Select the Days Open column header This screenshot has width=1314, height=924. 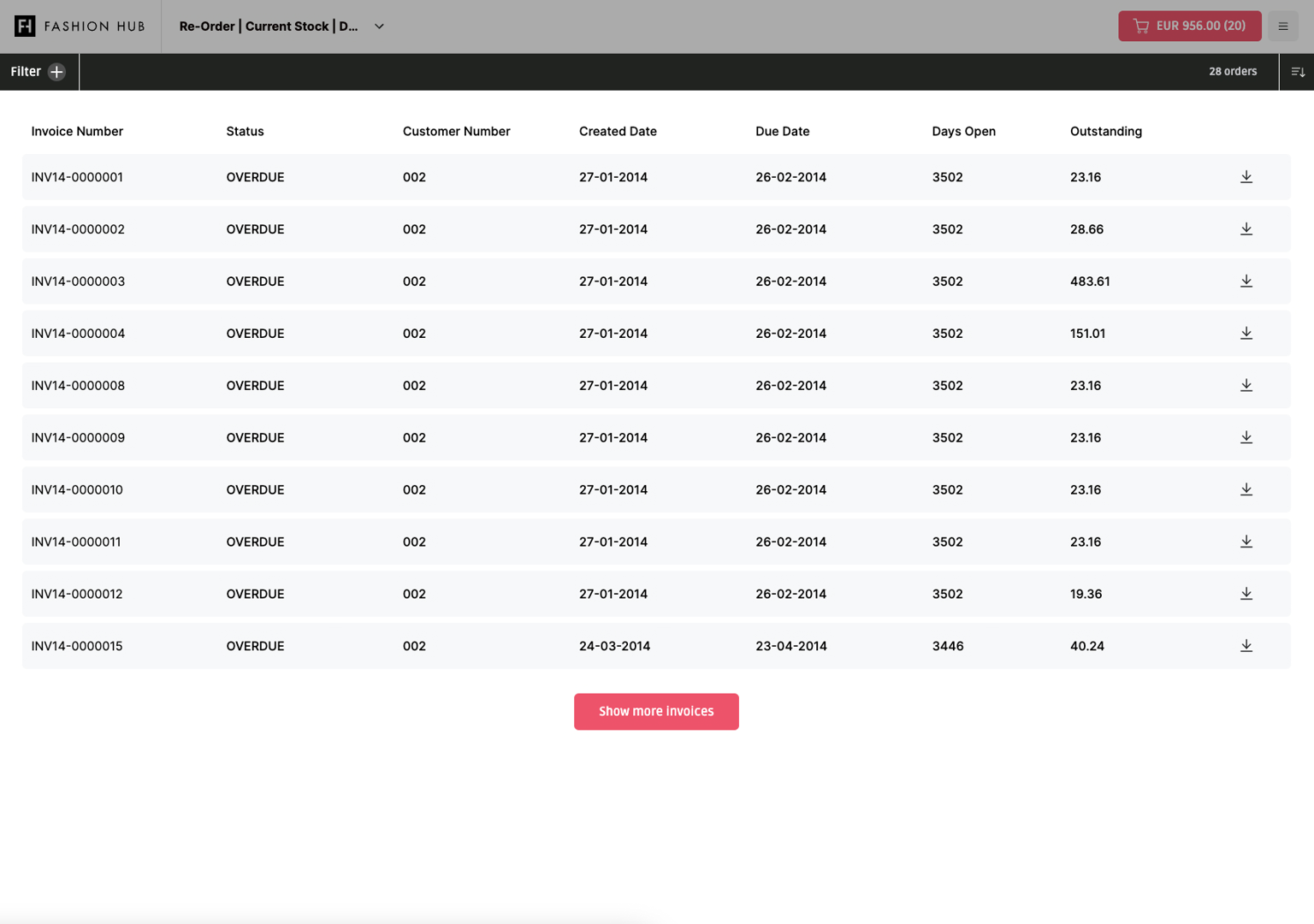963,132
